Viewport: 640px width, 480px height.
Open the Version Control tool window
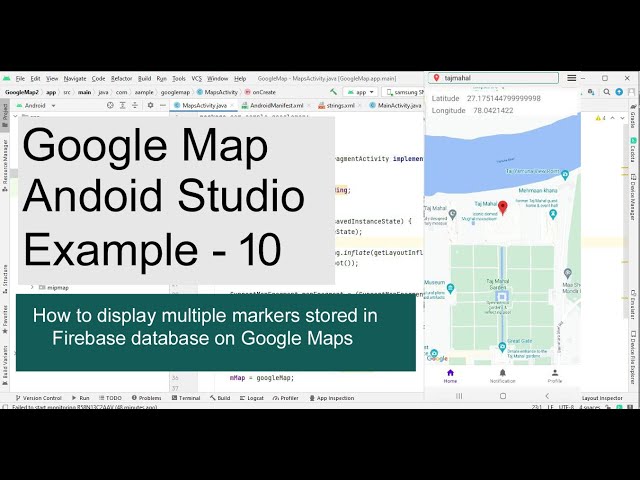(x=38, y=398)
